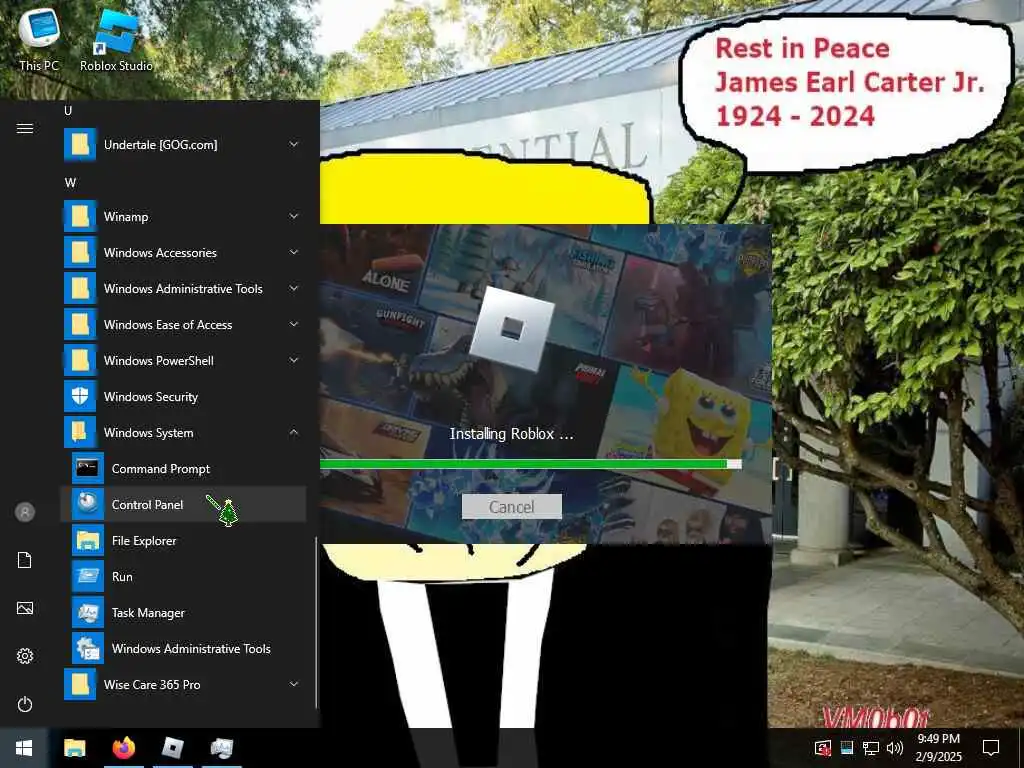Expand the Winamp folder chevron
This screenshot has height=768, width=1024.
point(294,216)
